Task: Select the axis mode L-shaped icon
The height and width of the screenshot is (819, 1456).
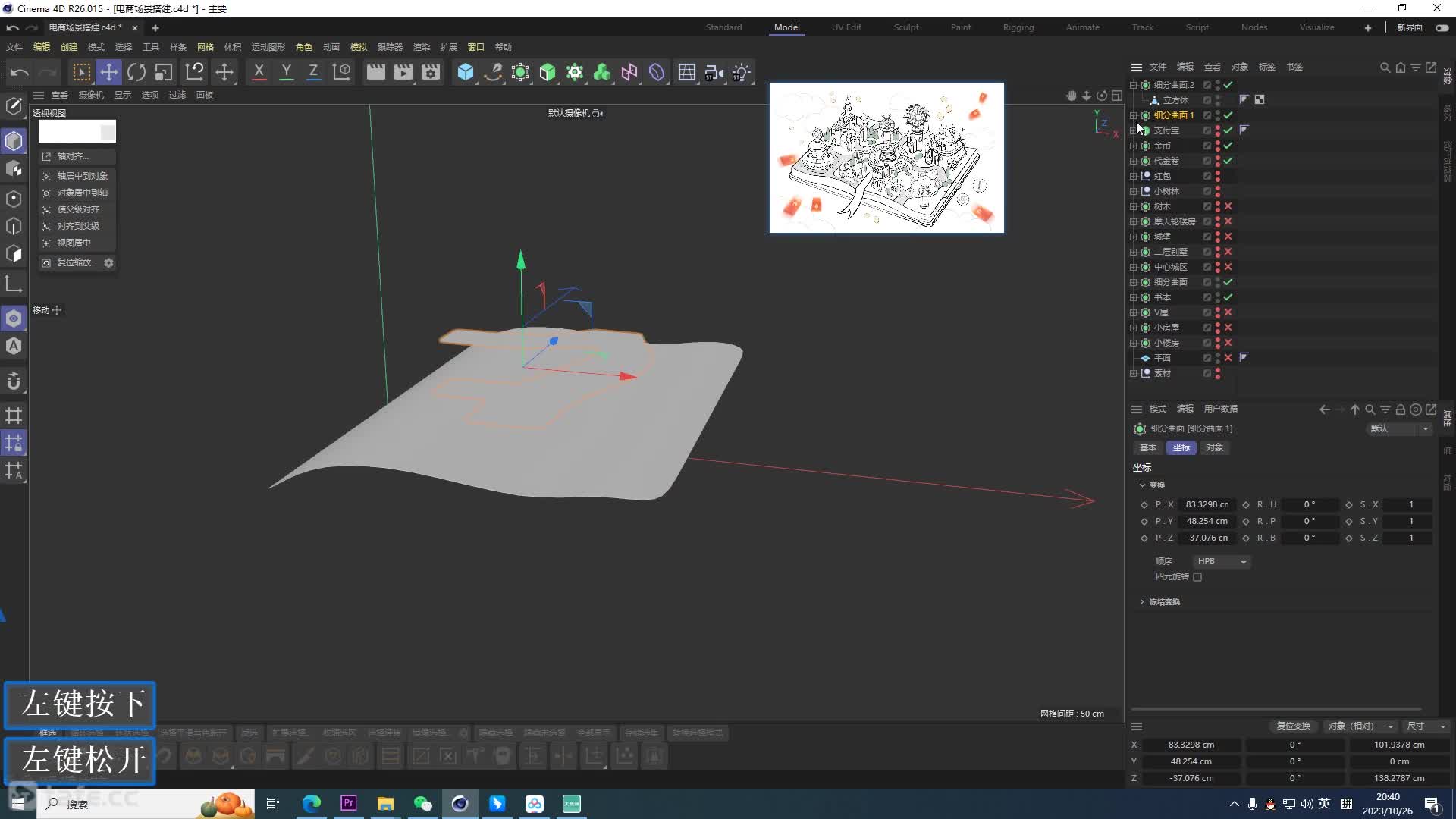Action: 14,284
